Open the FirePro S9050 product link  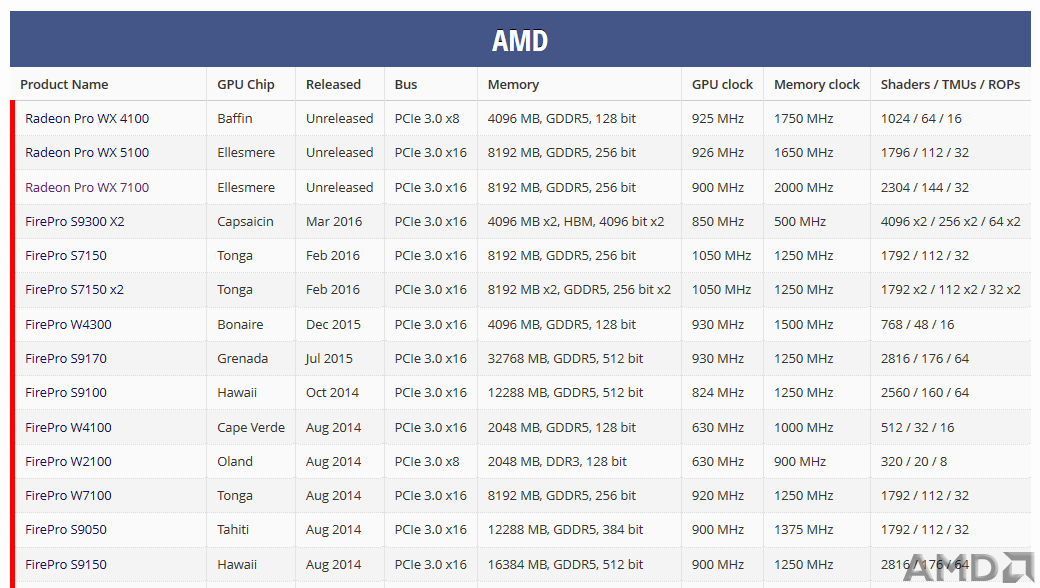tap(66, 530)
